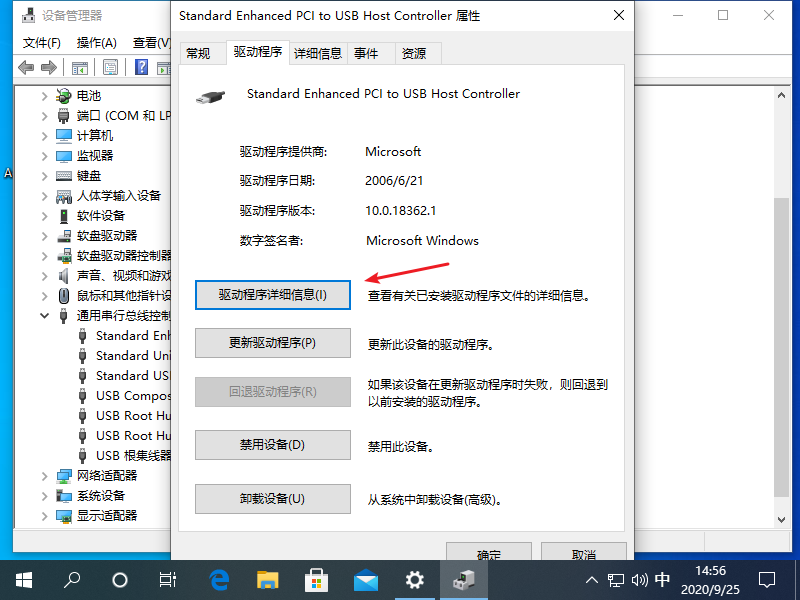Screen dimensions: 800x600
Task: Collapse the 通用串行总线控制器 tree branch
Action: [x=44, y=315]
